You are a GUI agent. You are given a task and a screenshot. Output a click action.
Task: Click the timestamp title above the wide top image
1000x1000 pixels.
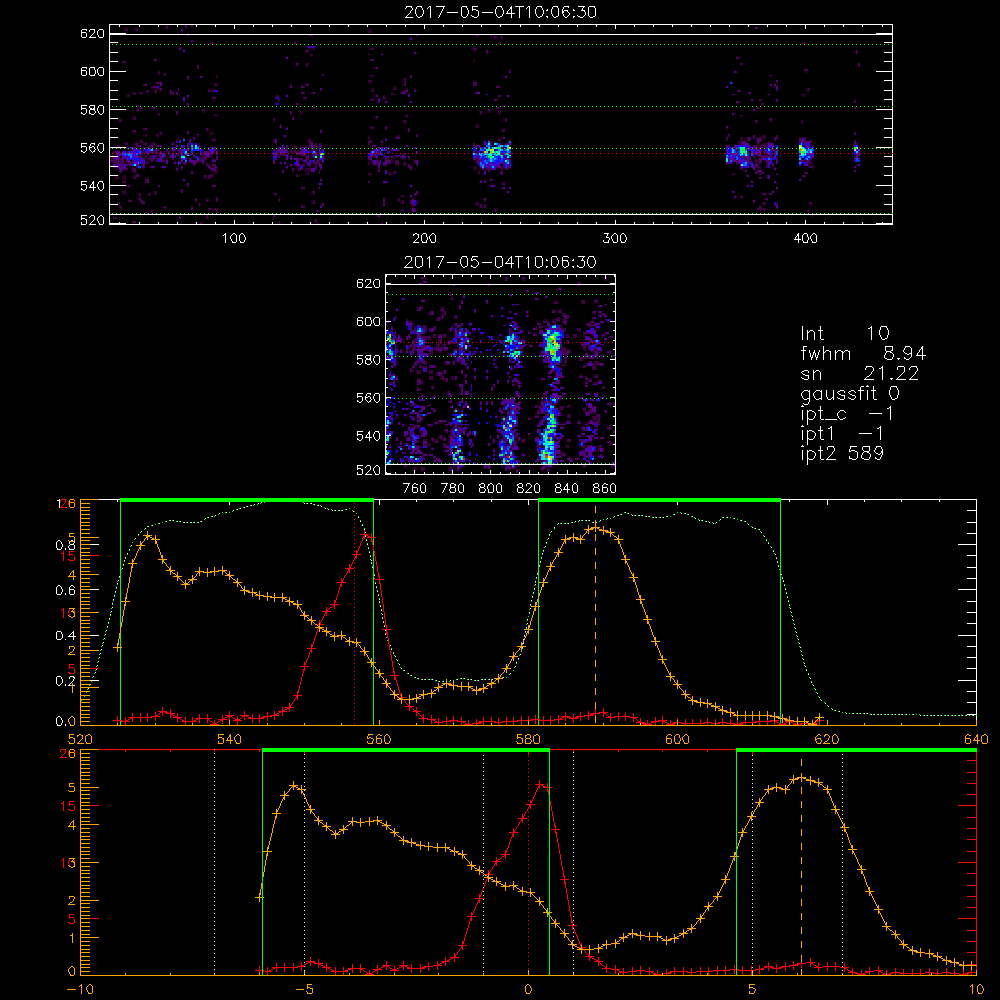click(501, 12)
